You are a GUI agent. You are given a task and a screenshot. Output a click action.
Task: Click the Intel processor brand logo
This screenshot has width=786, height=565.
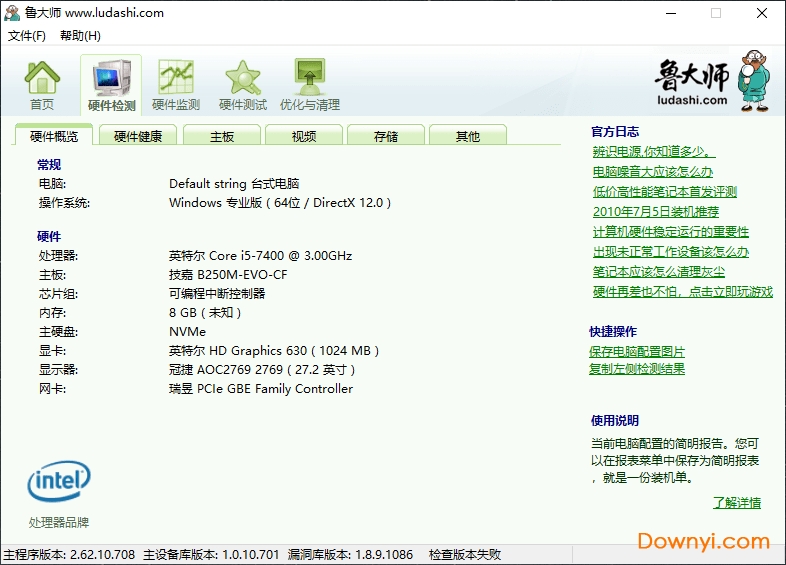point(59,481)
